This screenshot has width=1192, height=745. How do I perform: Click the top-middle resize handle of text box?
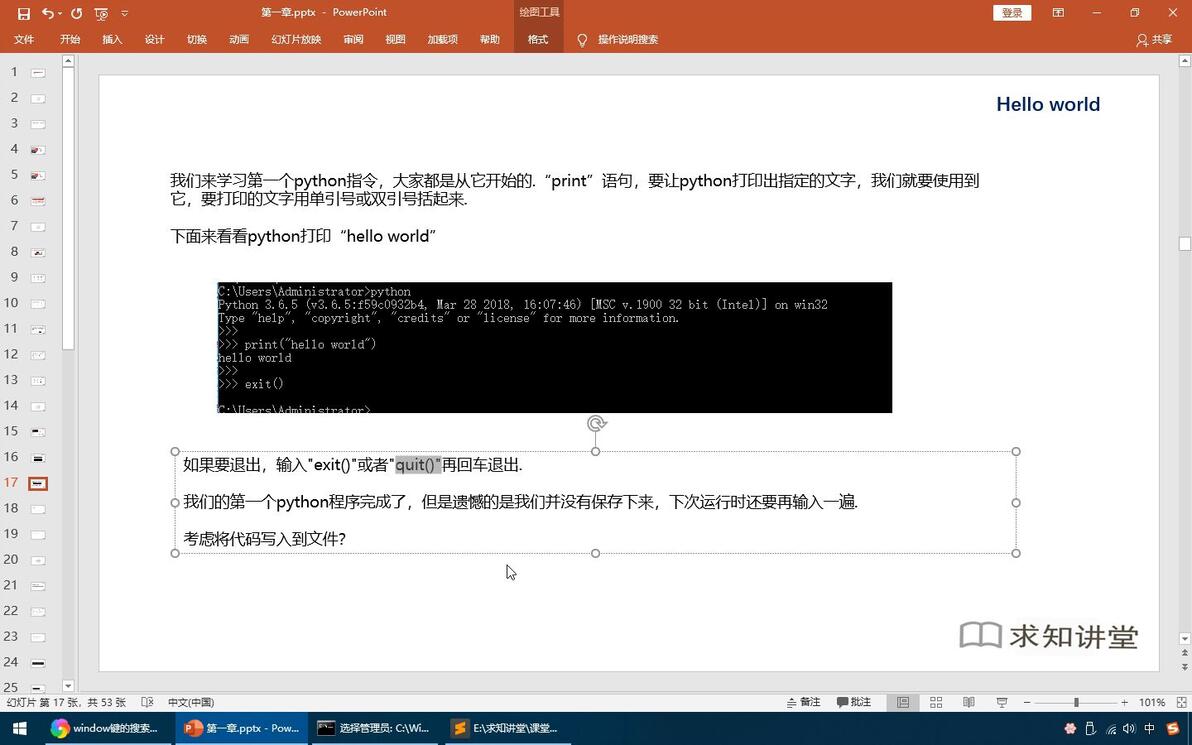(x=595, y=452)
